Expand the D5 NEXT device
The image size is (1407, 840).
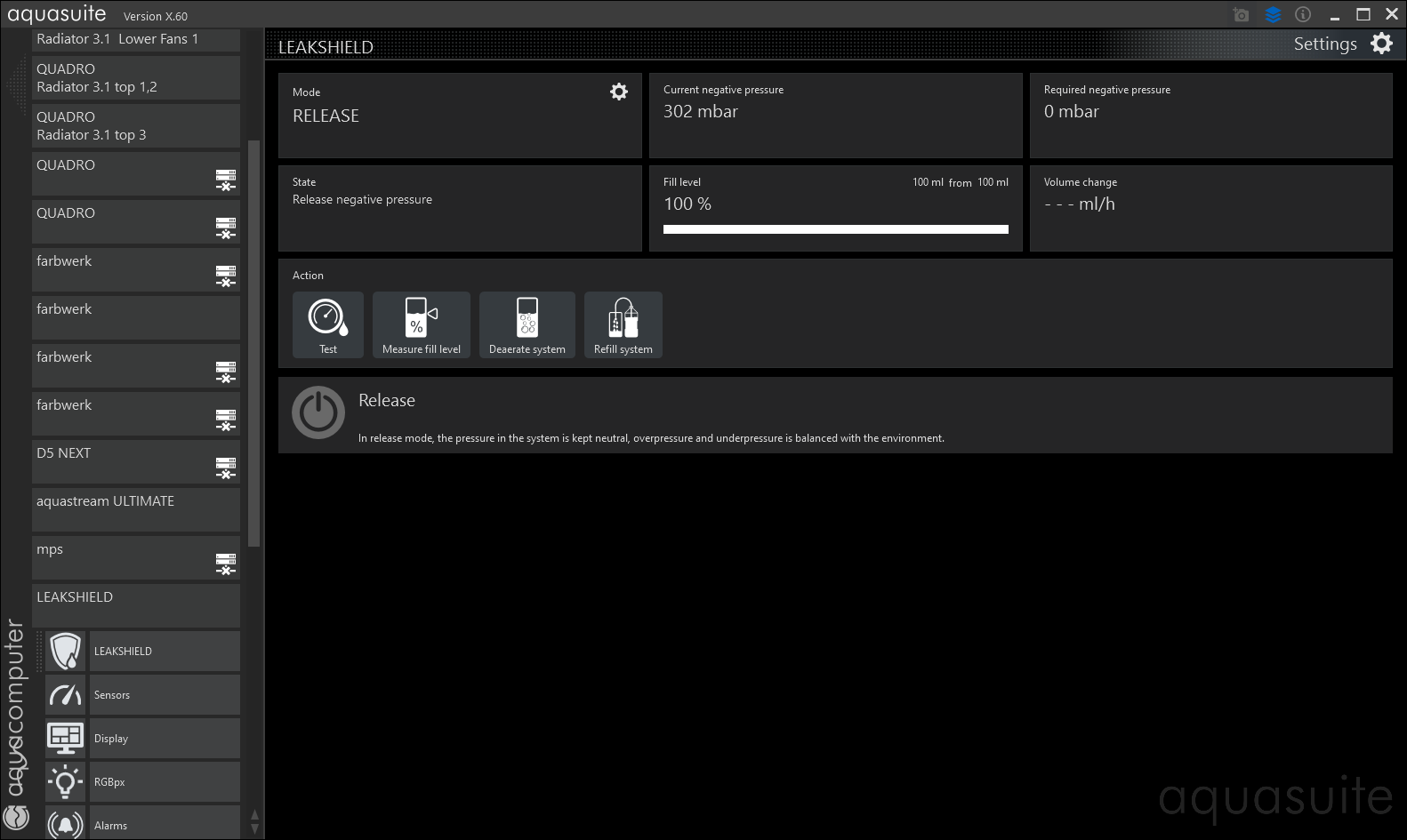(136, 461)
